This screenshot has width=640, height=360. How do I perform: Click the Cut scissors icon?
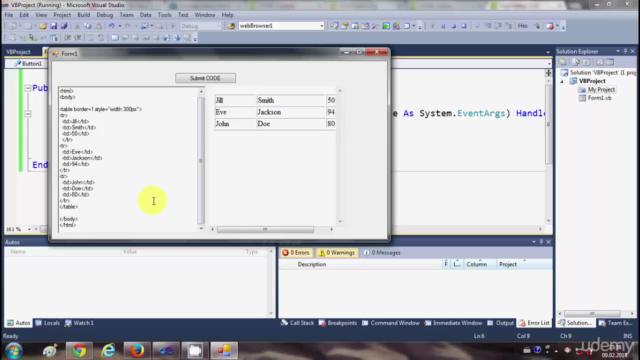[77, 26]
